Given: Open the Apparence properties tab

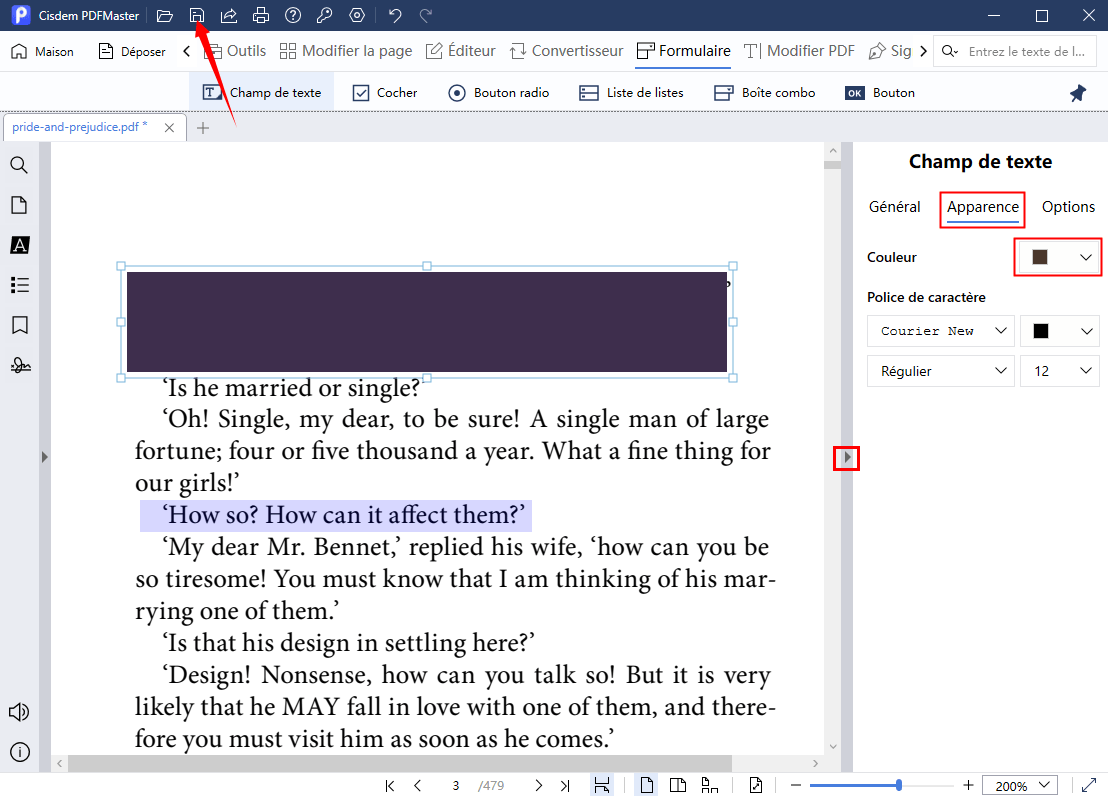Looking at the screenshot, I should [983, 208].
